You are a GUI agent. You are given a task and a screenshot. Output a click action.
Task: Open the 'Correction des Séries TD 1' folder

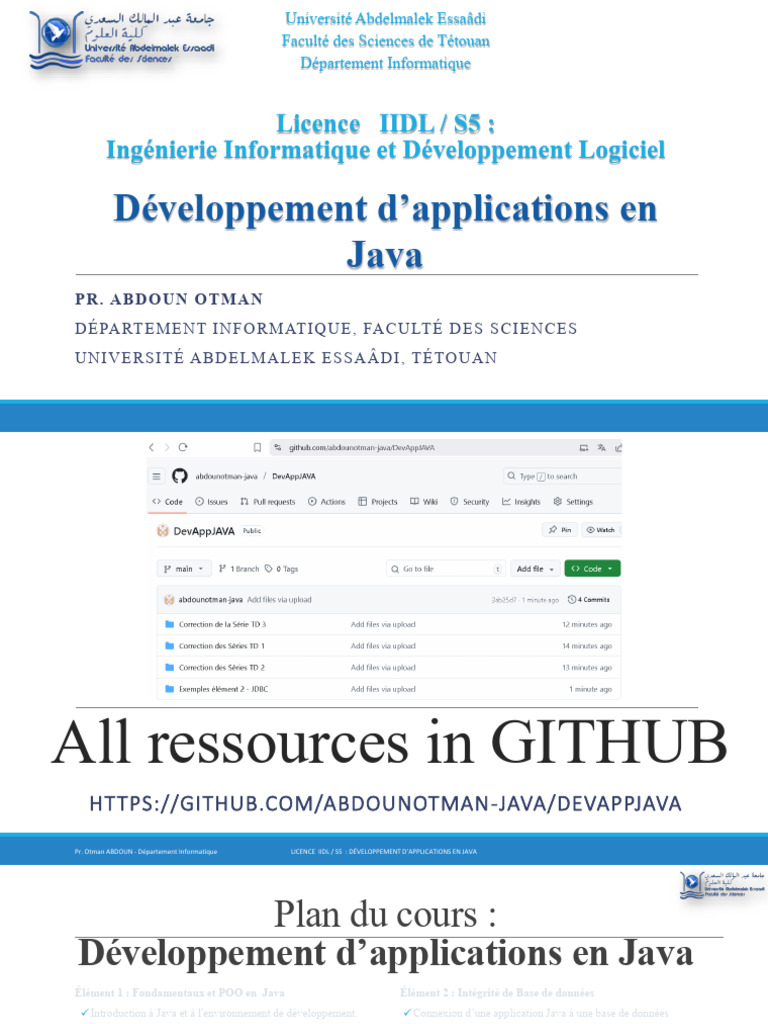coord(221,646)
